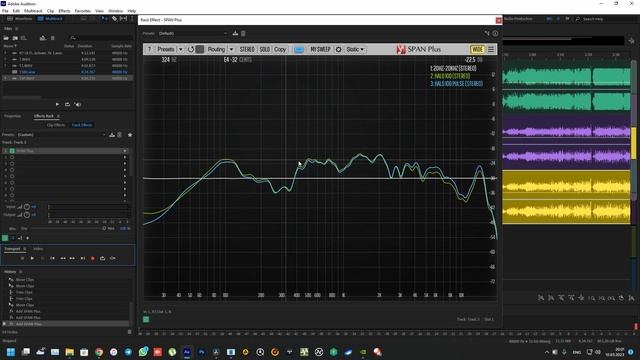Play the selected file in Files panel

click(x=57, y=104)
